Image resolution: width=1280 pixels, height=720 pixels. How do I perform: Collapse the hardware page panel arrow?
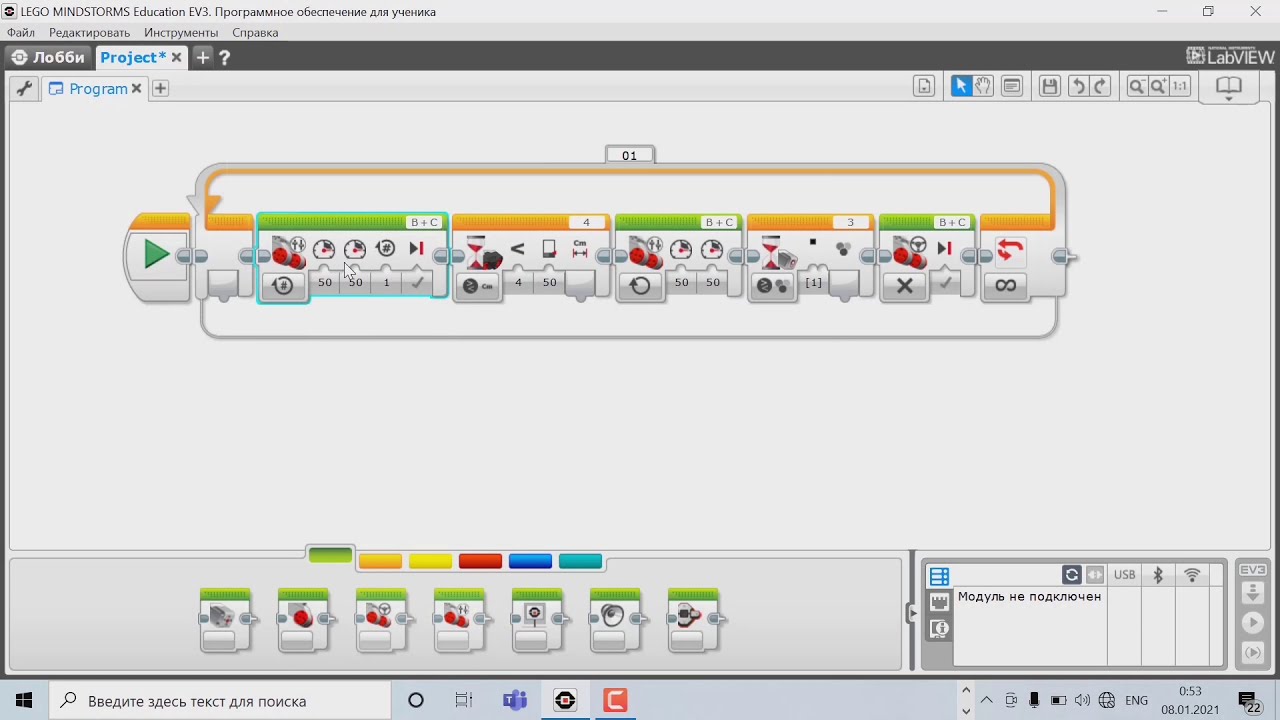tap(912, 614)
